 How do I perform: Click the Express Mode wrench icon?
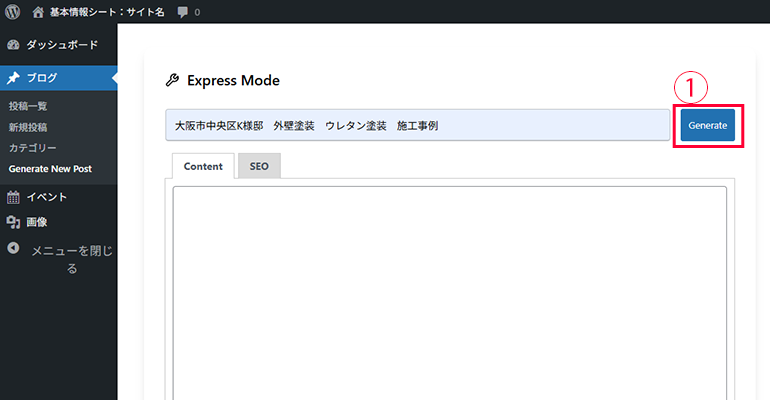click(x=172, y=81)
